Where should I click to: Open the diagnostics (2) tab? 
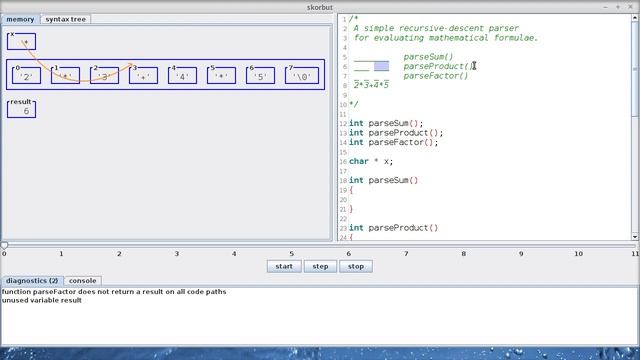(x=32, y=281)
